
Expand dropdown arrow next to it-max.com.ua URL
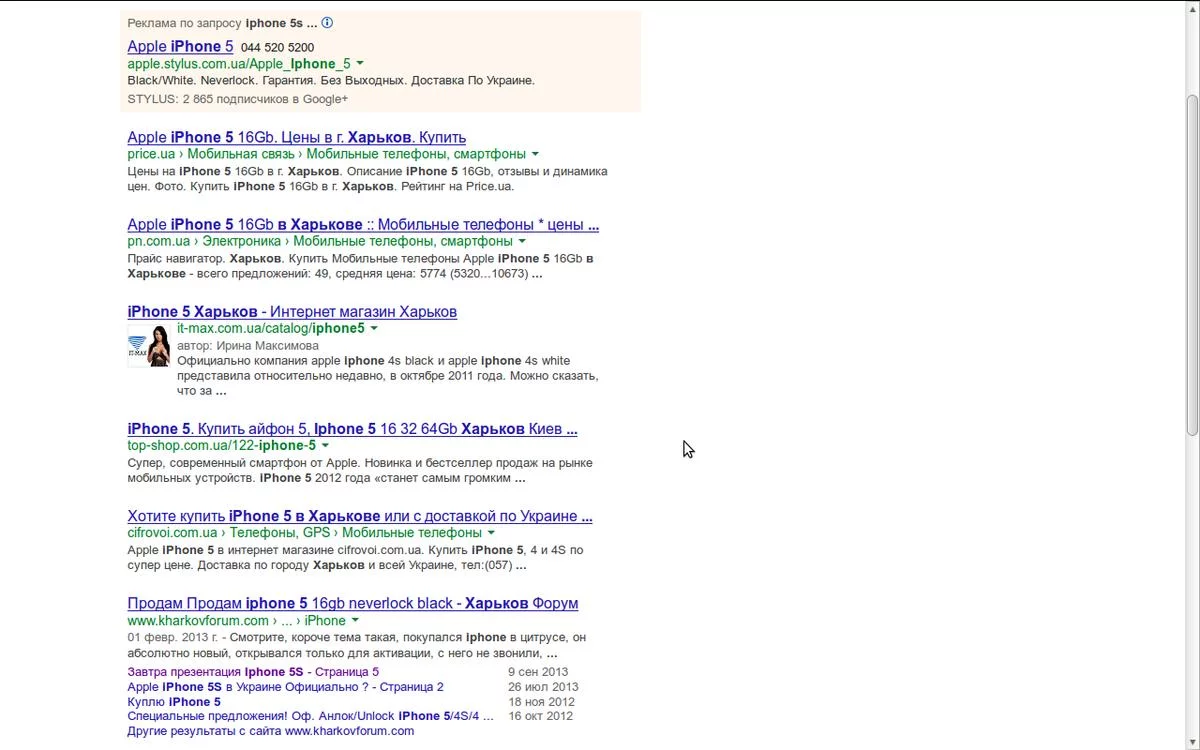click(374, 328)
